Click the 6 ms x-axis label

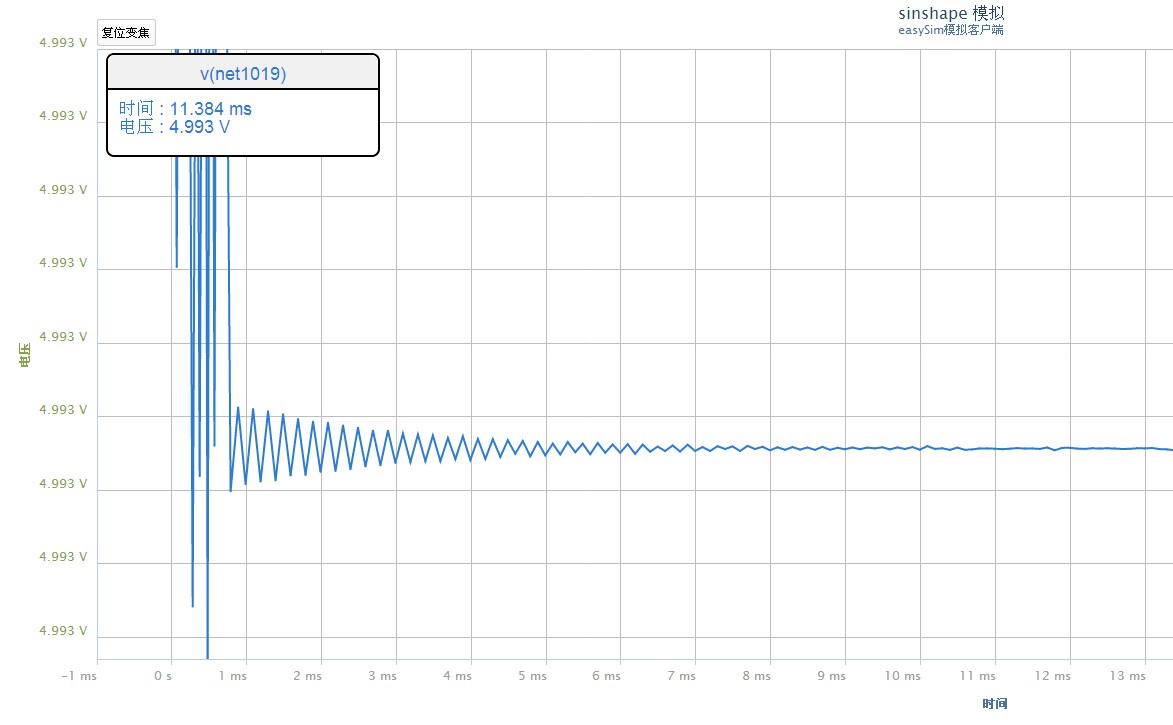[x=607, y=676]
